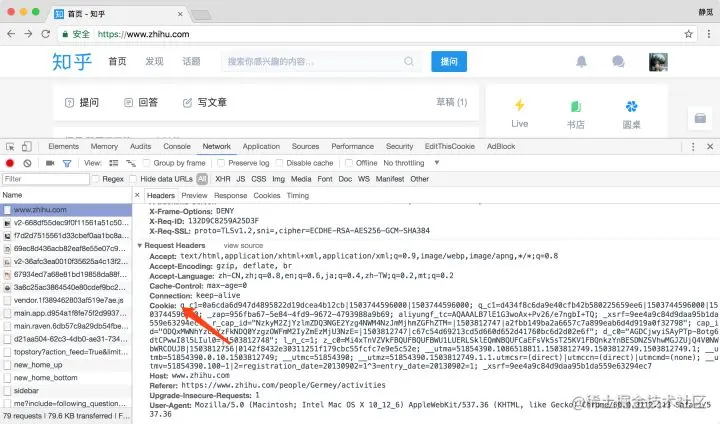Open DevTools customize three-dot menu
Image resolution: width=720 pixels, height=424 pixels.
[x=693, y=147]
